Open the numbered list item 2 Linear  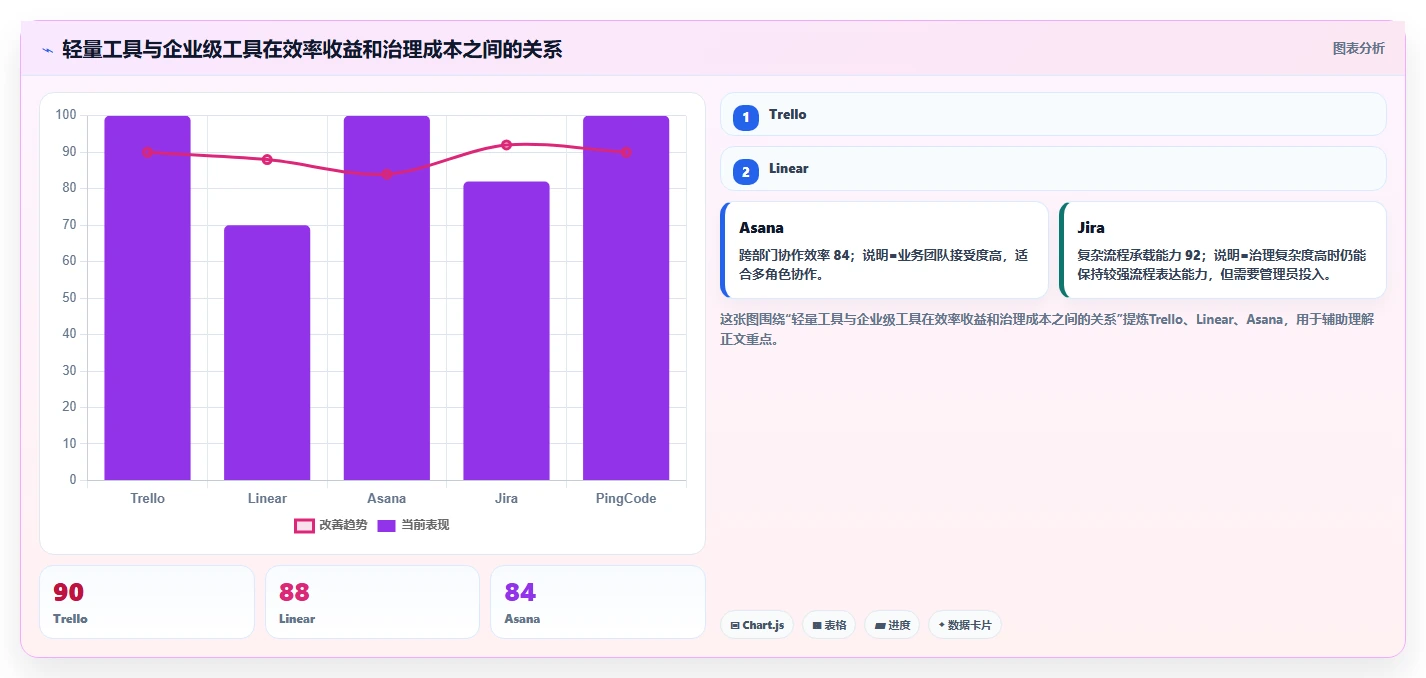point(1053,168)
